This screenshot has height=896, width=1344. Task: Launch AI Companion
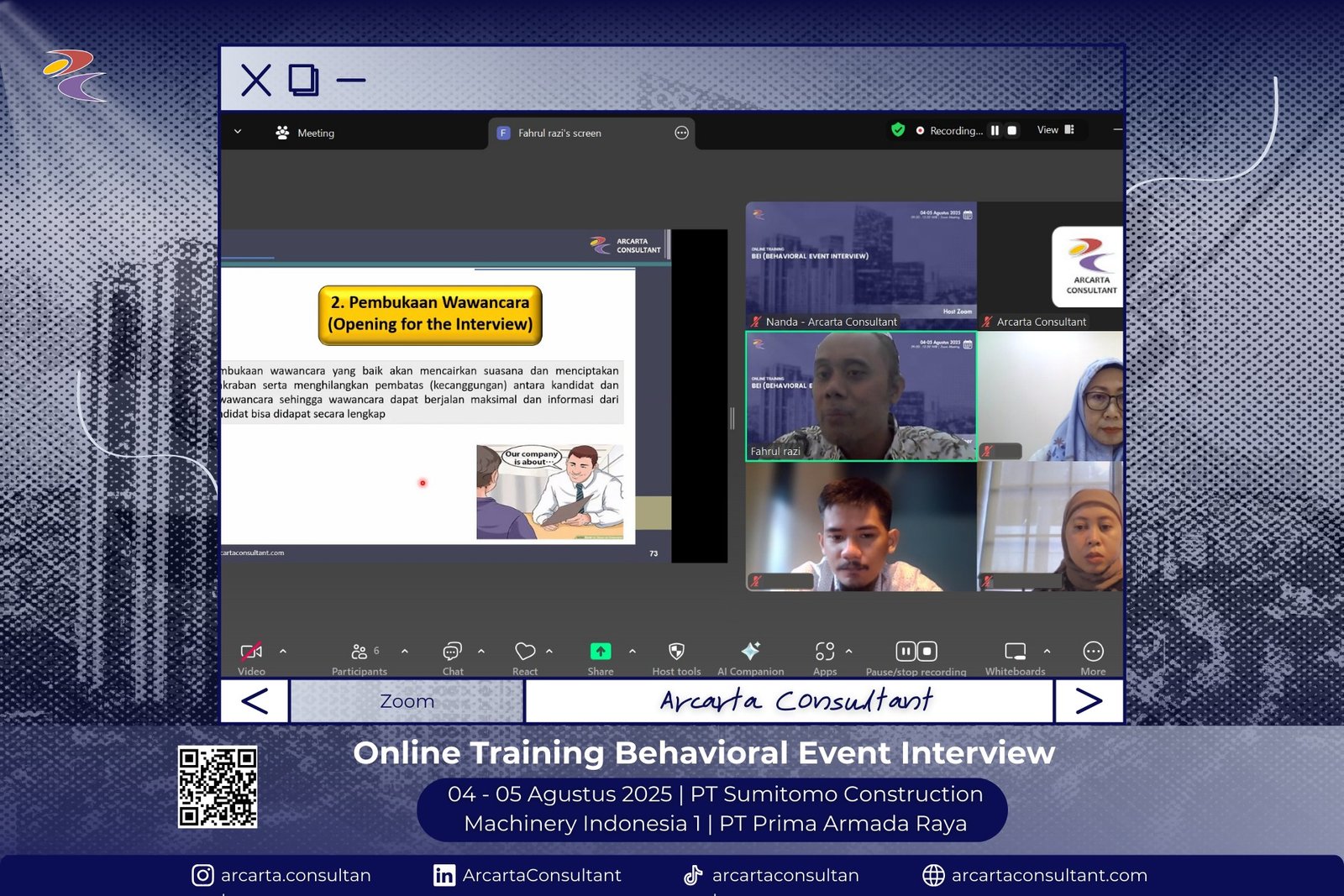click(750, 652)
